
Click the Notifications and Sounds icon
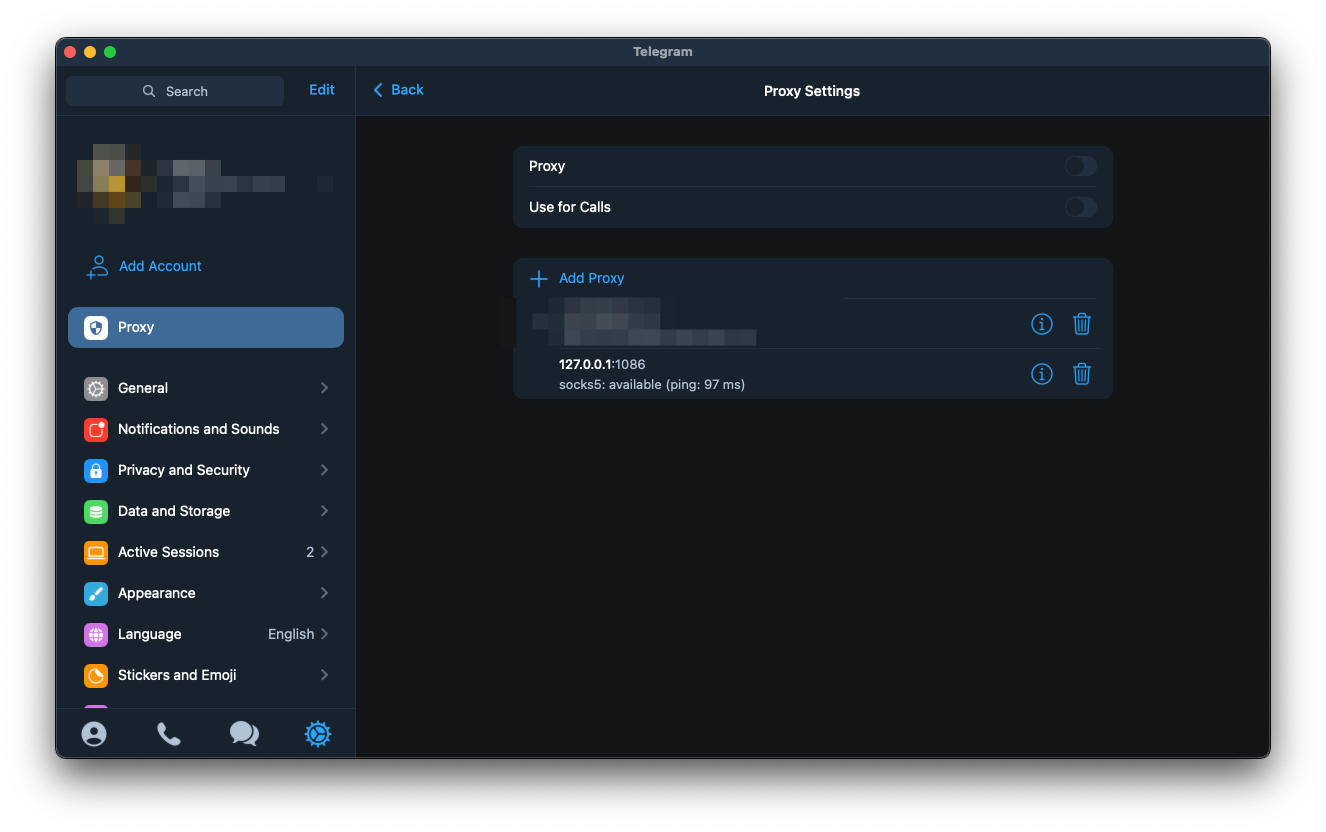96,429
